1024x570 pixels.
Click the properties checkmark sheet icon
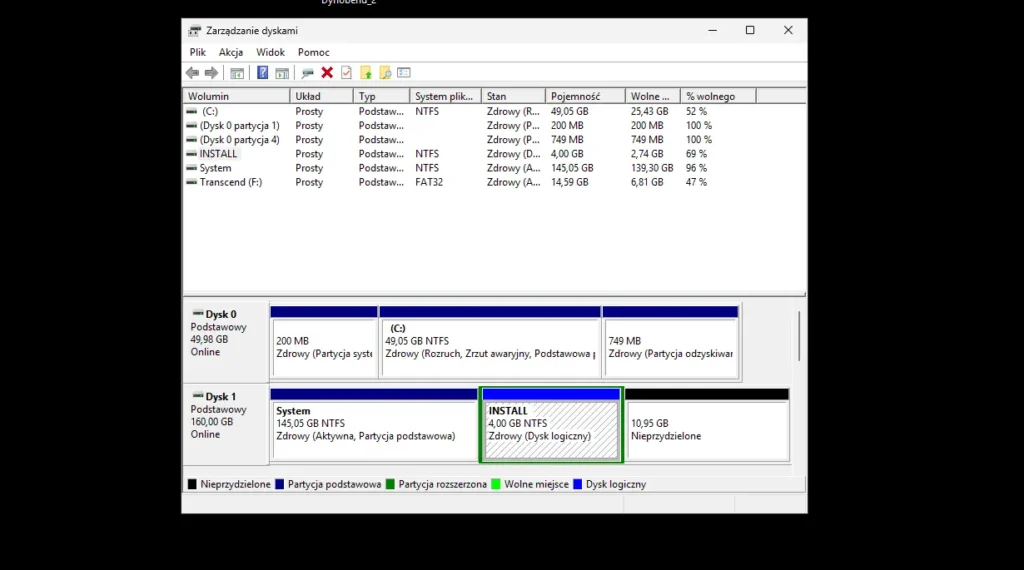click(346, 73)
